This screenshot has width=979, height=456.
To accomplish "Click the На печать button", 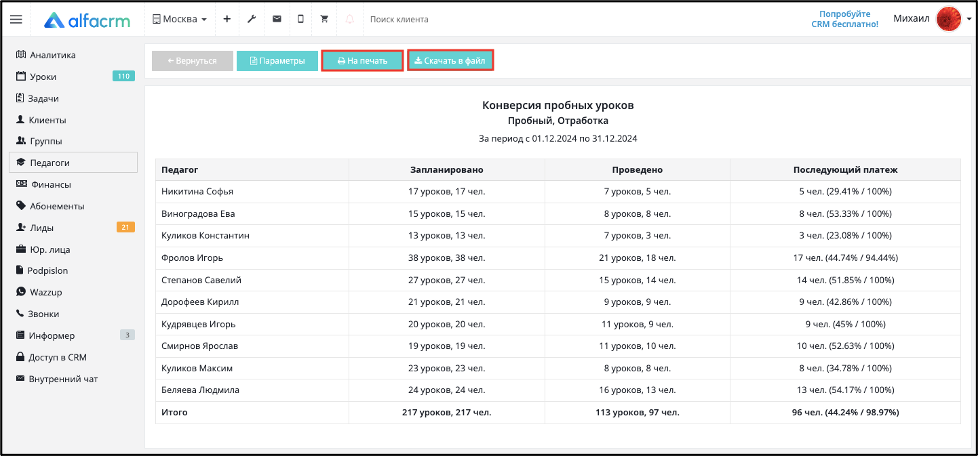I will point(362,61).
